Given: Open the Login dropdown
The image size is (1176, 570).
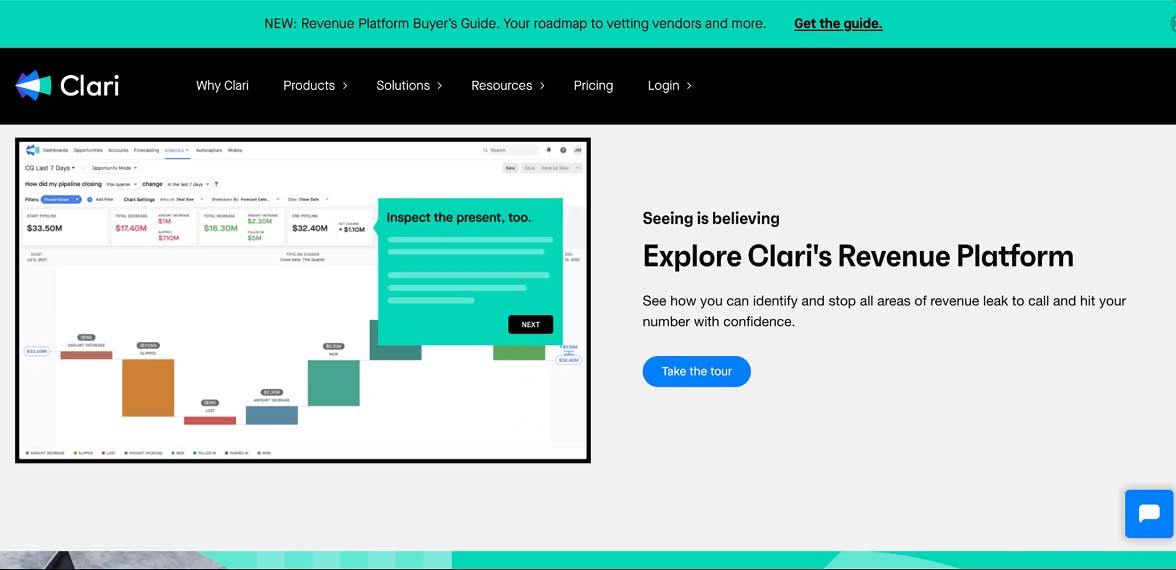Looking at the screenshot, I should coord(669,86).
